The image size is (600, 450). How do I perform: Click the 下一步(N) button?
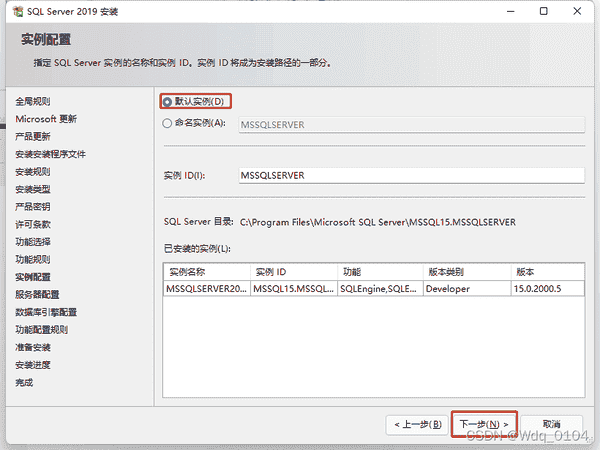(484, 424)
